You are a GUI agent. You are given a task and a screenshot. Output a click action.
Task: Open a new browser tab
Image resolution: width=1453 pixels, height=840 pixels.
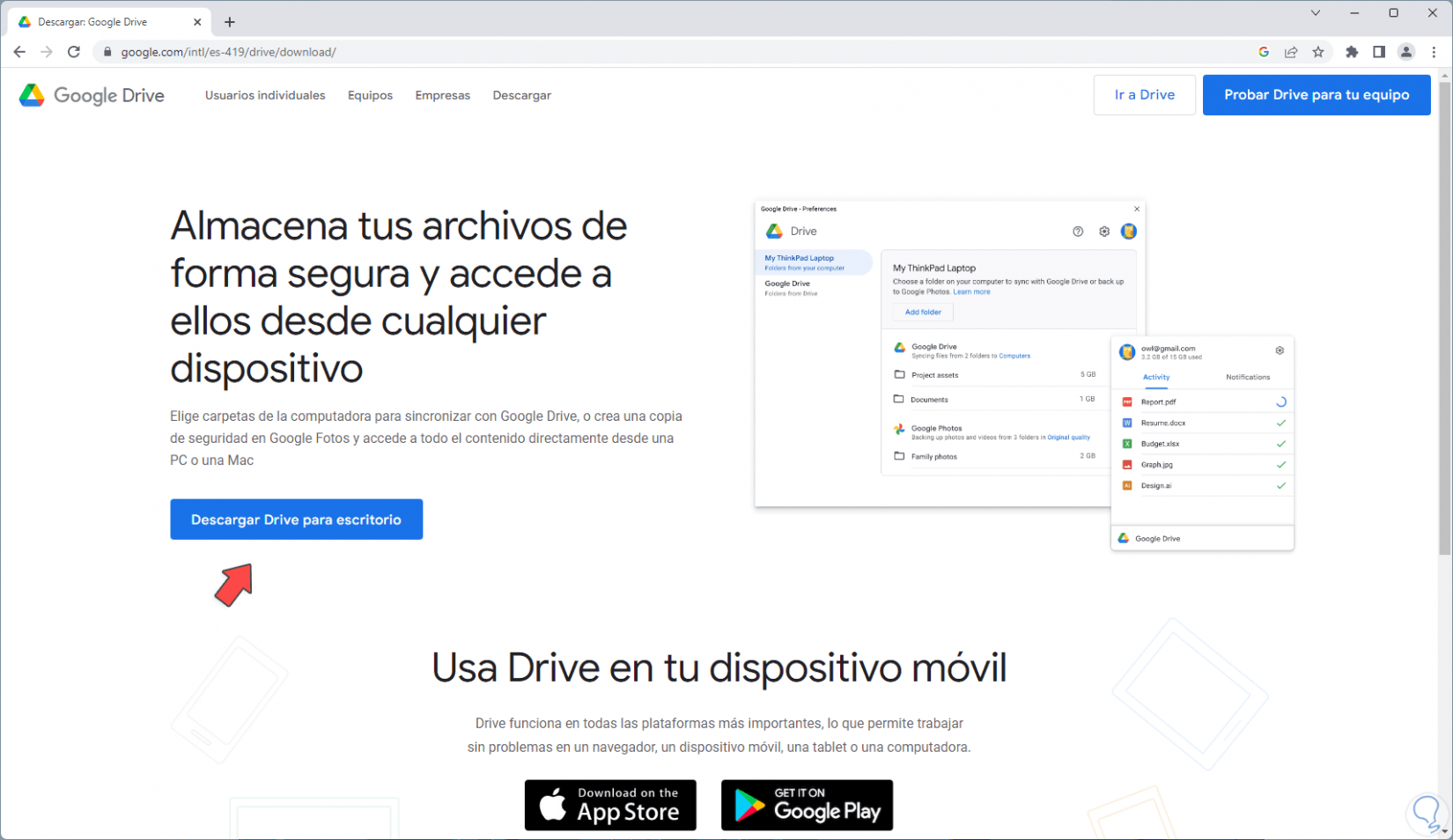click(230, 22)
